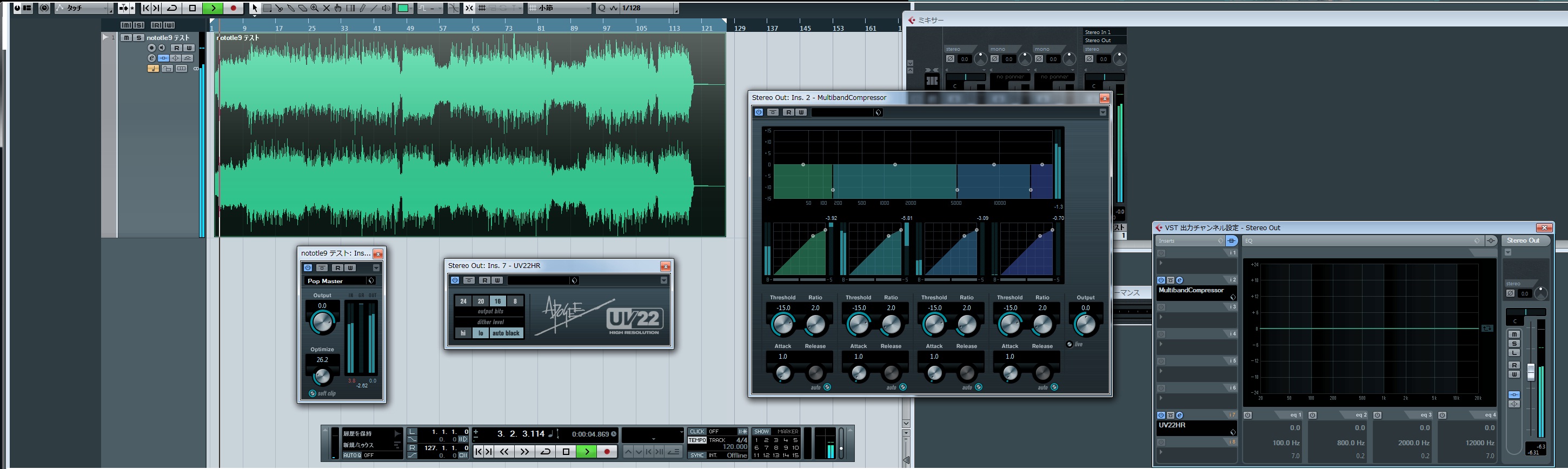
Task: Select the Draw pencil tool
Action: tap(362, 8)
